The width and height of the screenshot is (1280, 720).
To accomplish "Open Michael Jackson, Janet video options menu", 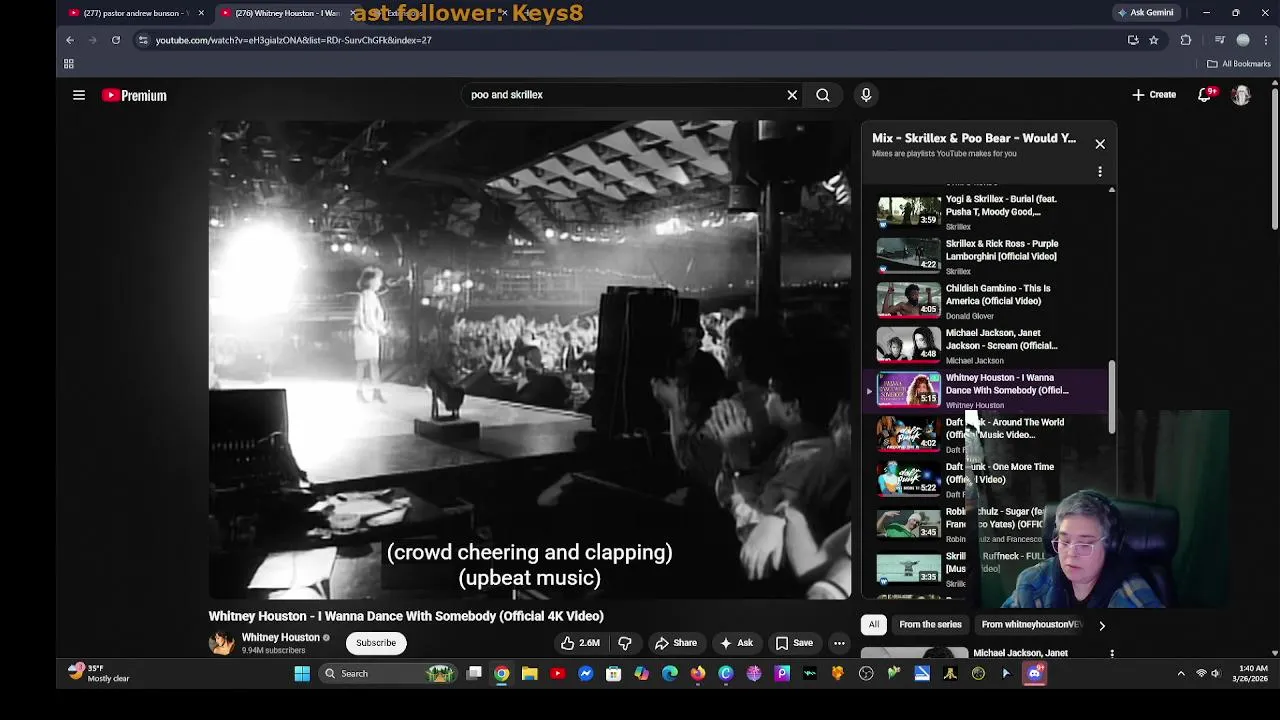I will tap(1112, 654).
